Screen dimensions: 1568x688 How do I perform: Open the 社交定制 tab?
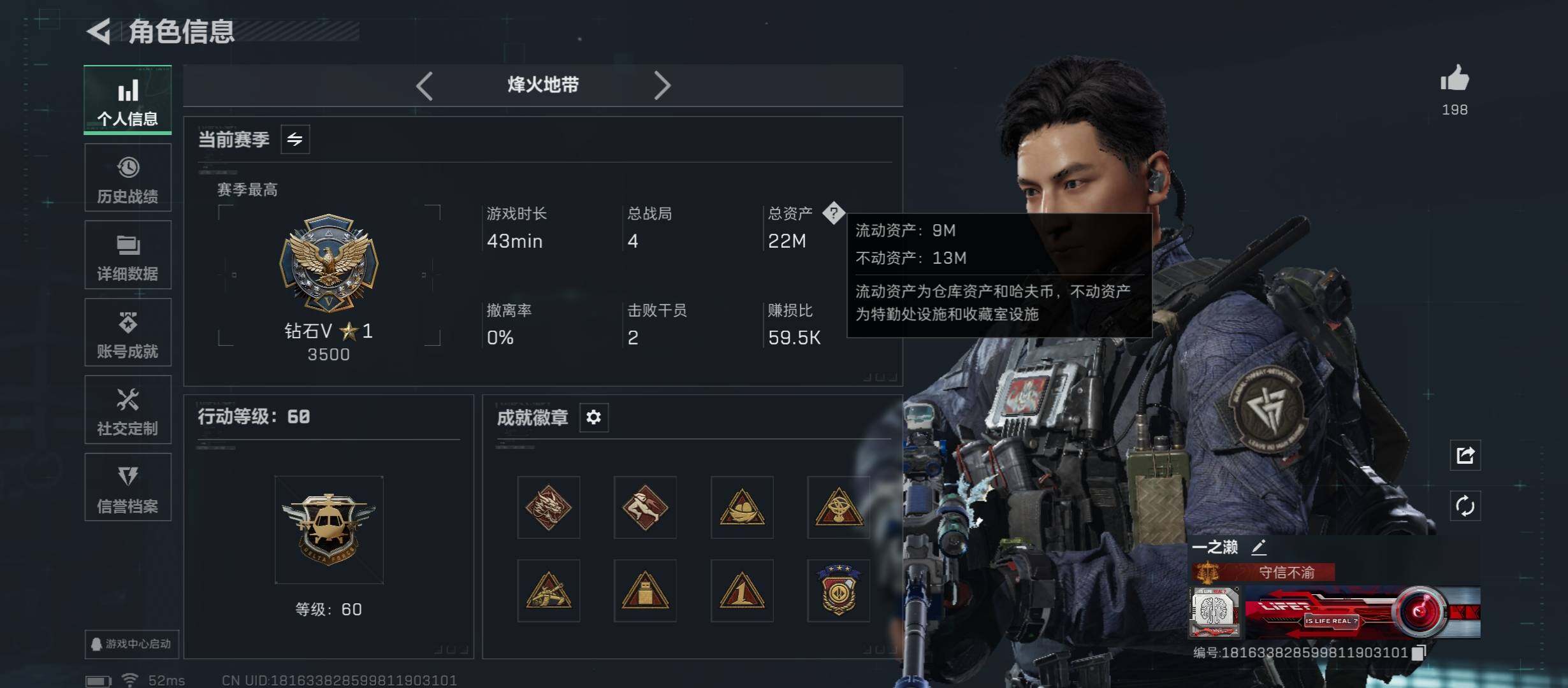[x=127, y=410]
